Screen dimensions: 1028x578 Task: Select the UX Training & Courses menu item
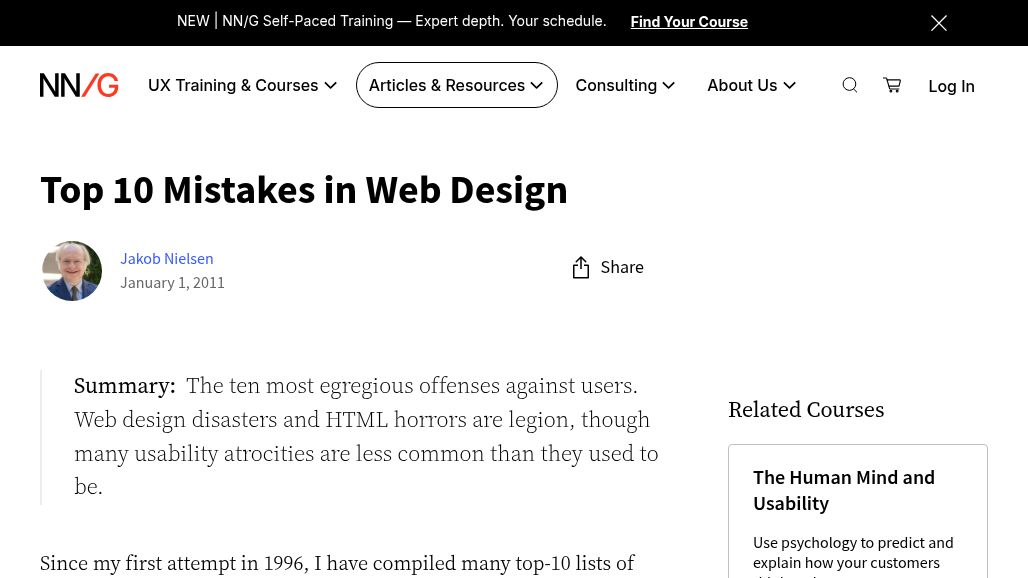233,85
